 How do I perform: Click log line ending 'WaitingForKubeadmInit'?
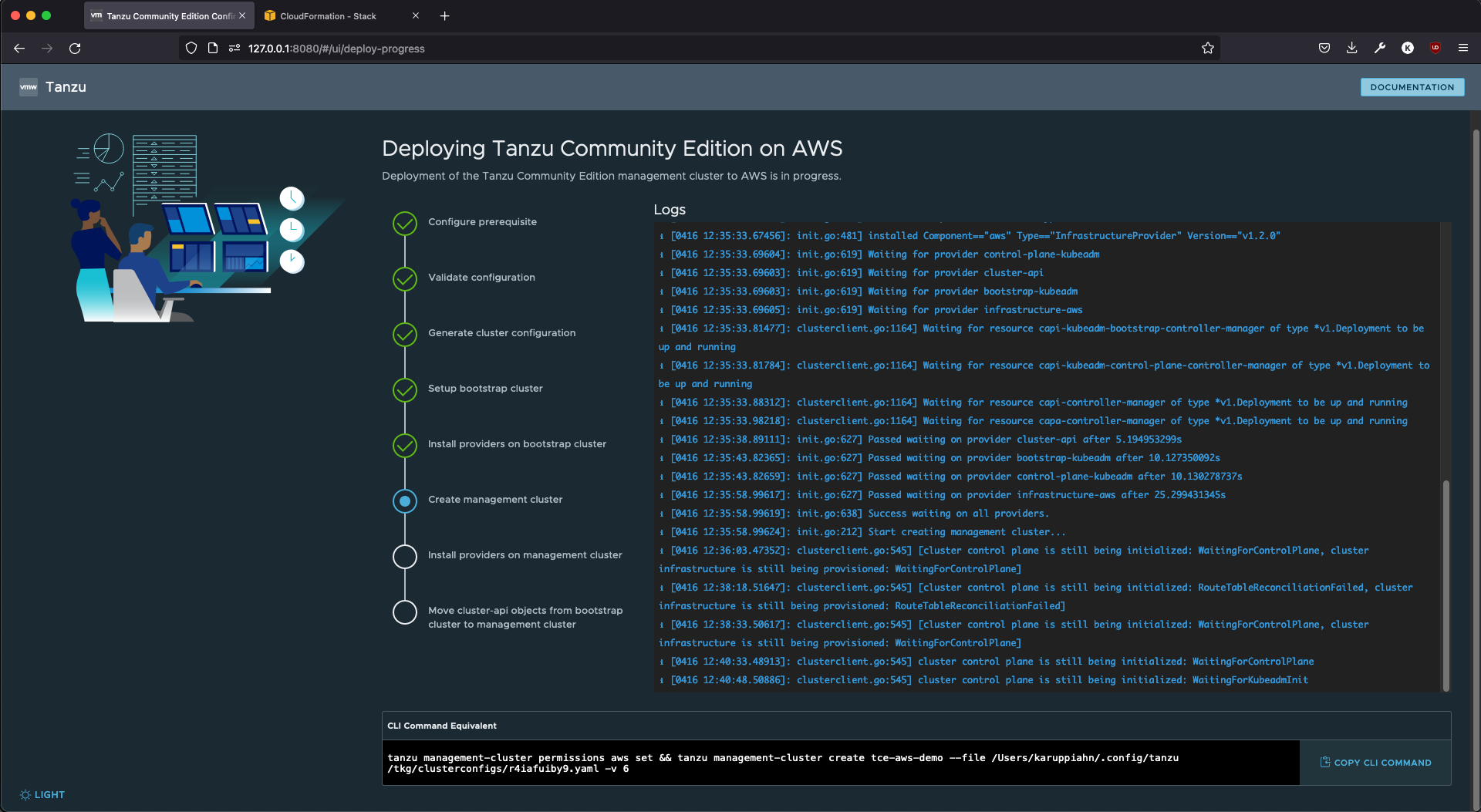tap(983, 680)
